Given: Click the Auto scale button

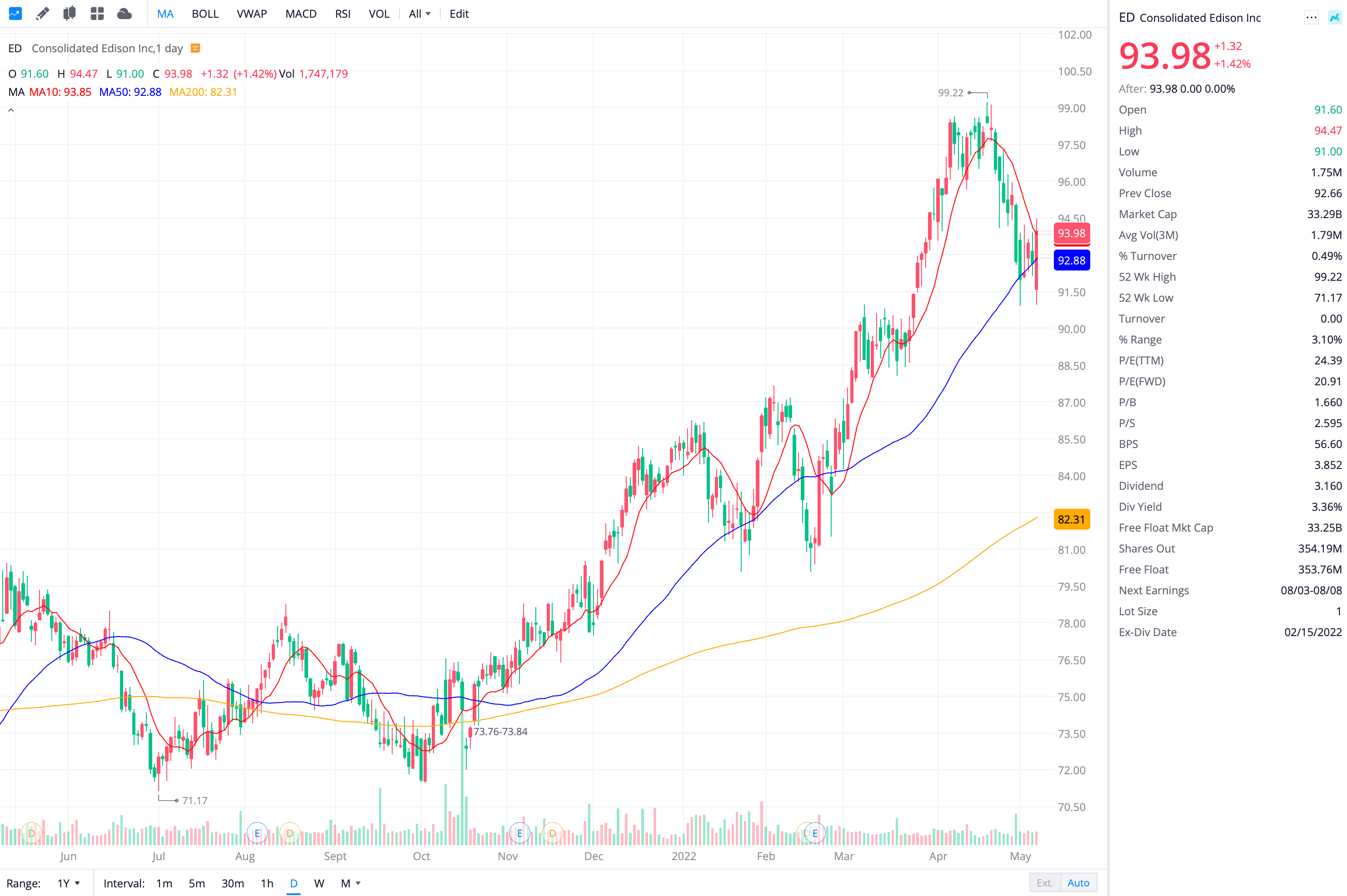Looking at the screenshot, I should pos(1078,883).
